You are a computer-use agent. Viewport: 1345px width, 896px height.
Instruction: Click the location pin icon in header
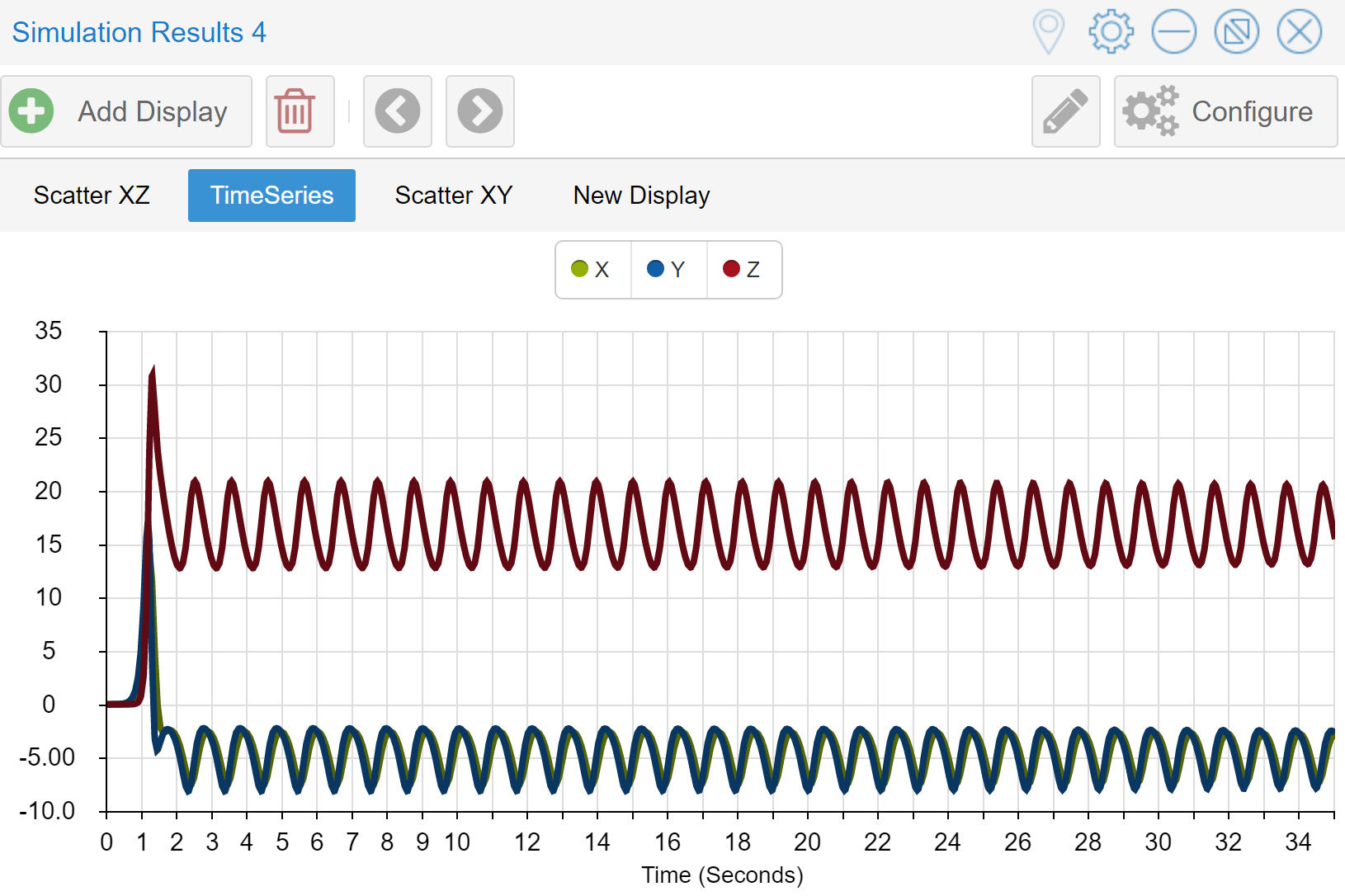[x=1049, y=32]
